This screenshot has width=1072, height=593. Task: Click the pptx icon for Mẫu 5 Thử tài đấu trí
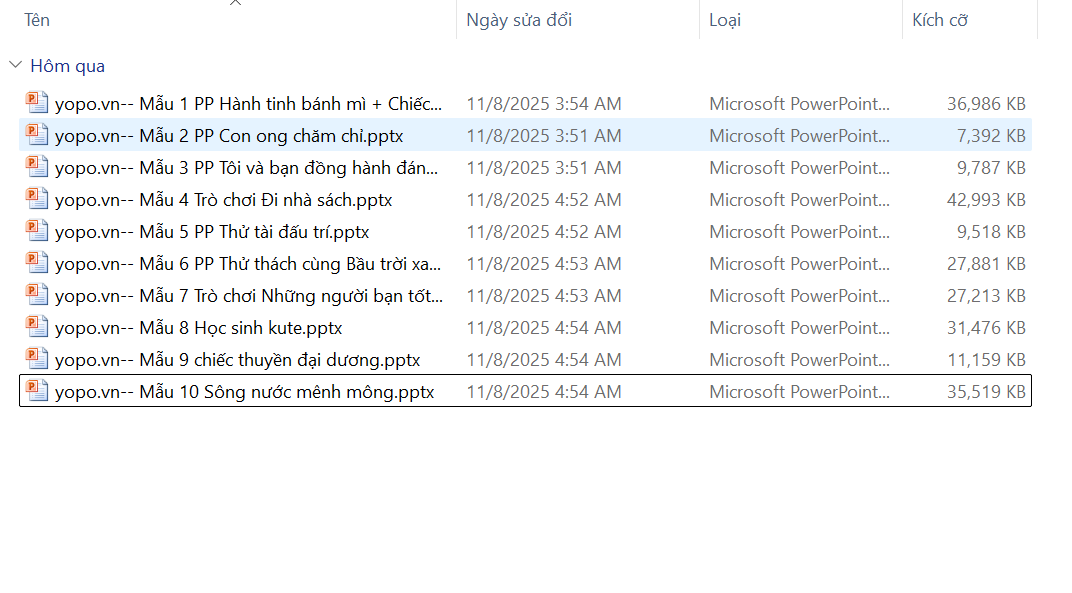37,231
